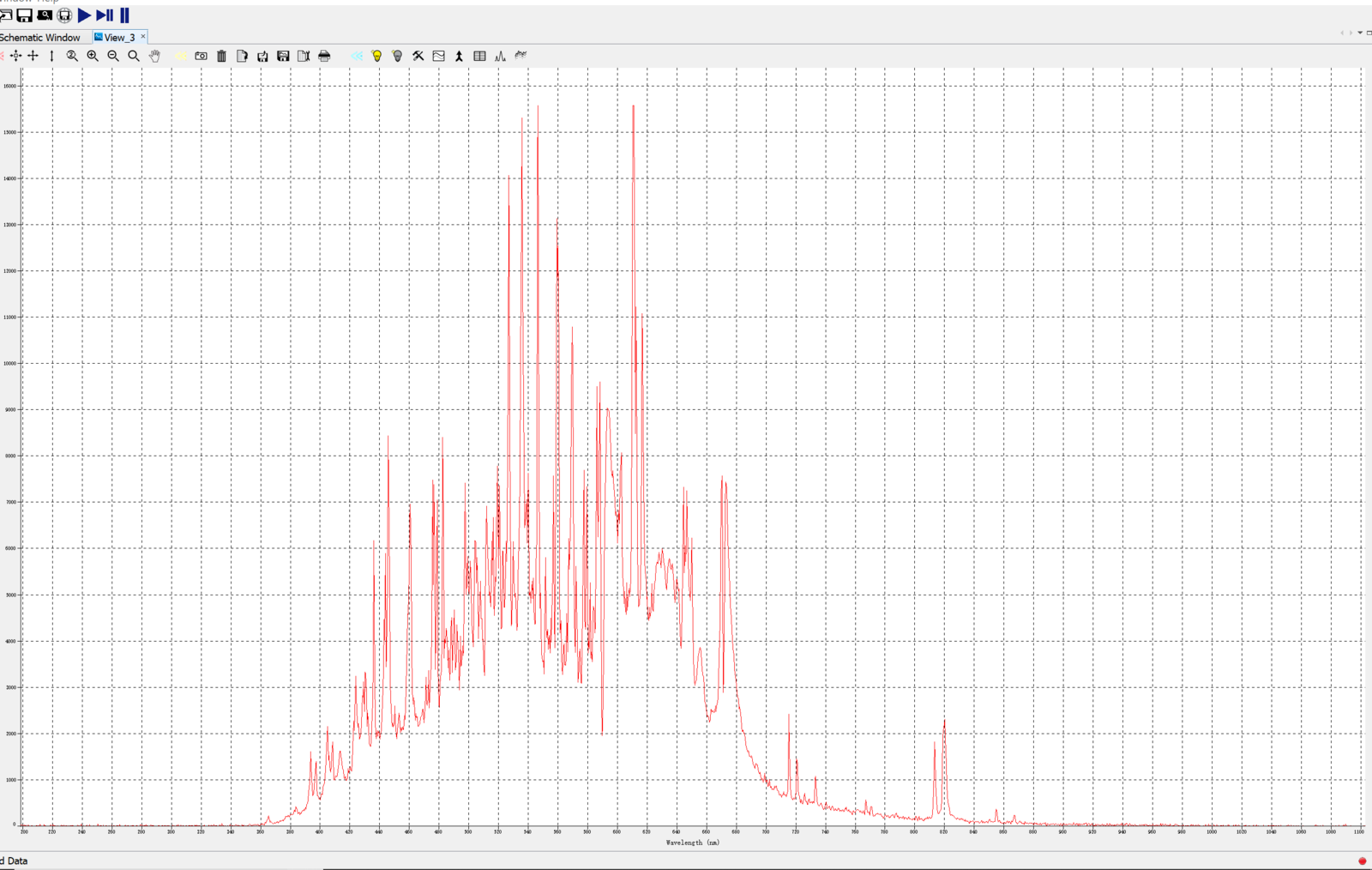The image size is (1372, 870).
Task: Click the yellow double-arrow rewind icon
Action: coord(181,56)
